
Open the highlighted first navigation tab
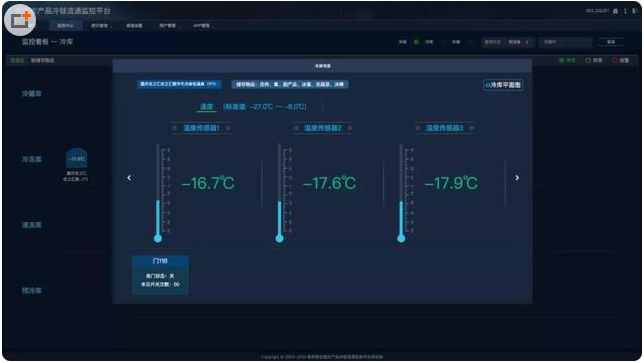coord(66,25)
